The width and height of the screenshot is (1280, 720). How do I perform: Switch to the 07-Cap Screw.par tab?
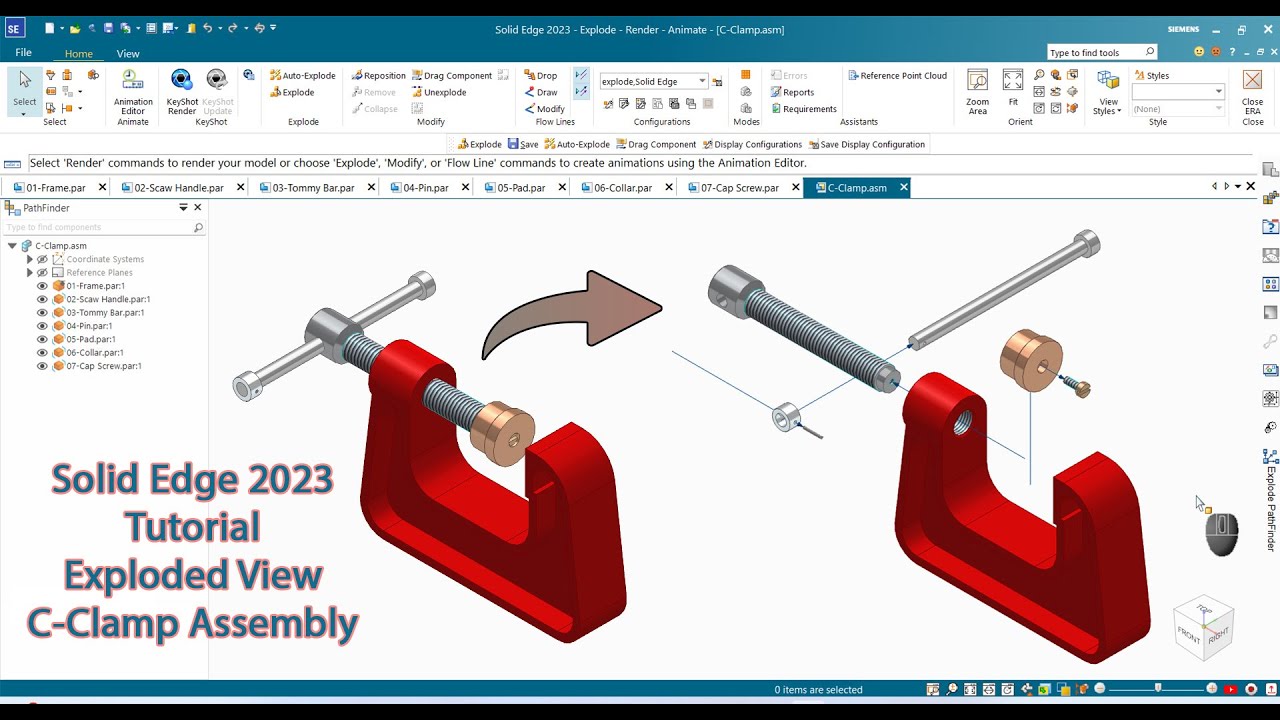click(x=739, y=187)
